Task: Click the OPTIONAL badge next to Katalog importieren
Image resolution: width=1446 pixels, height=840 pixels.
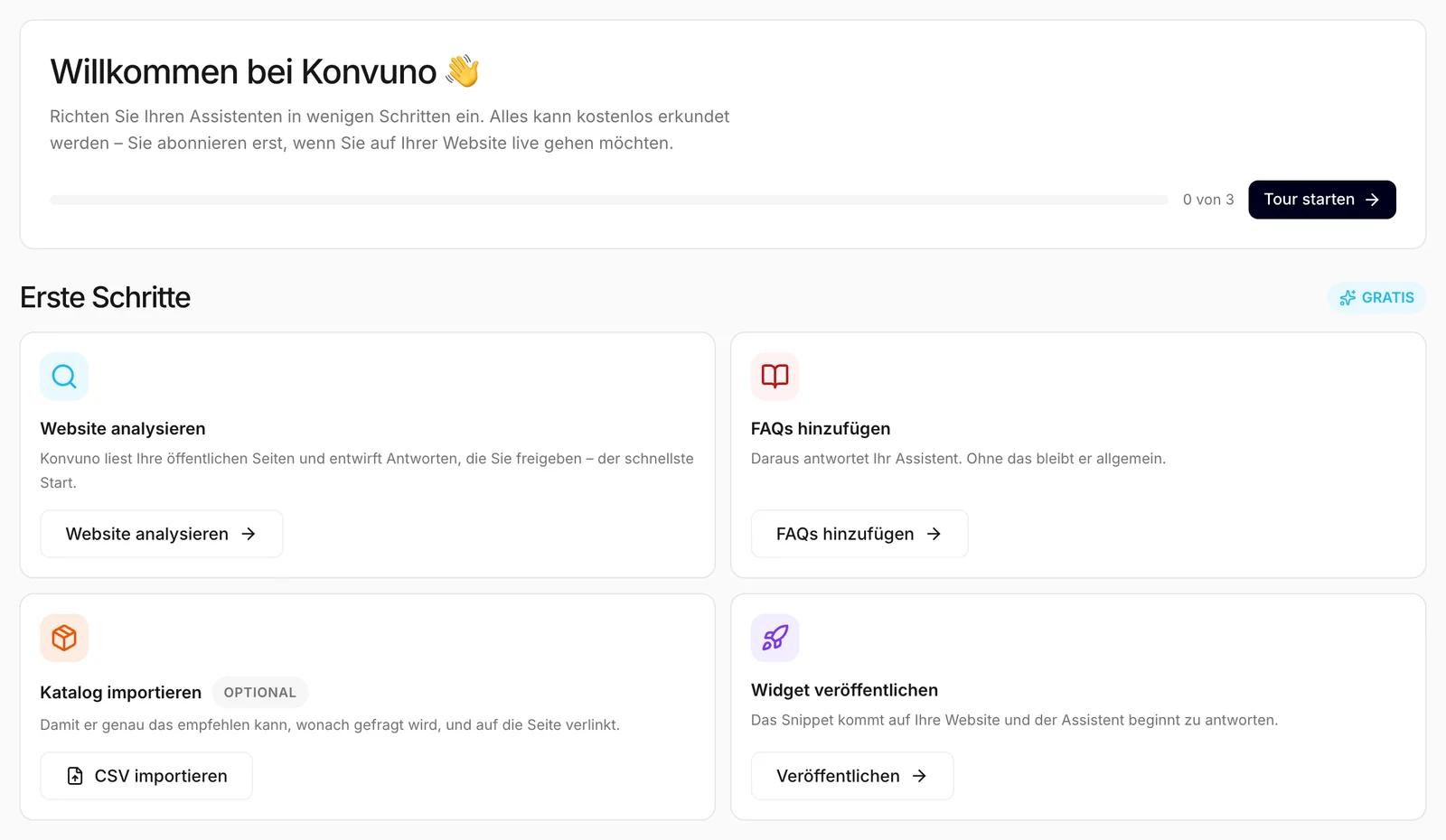Action: coord(260,693)
